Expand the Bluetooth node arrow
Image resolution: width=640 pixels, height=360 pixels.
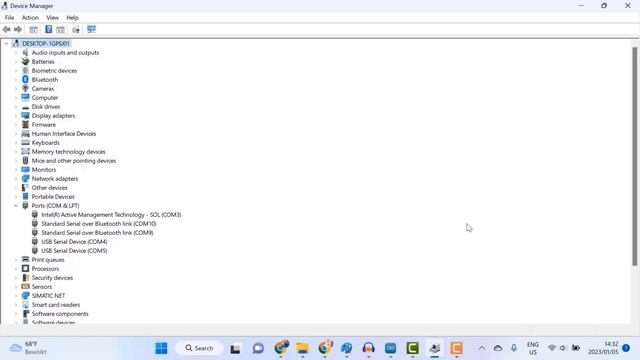16,80
